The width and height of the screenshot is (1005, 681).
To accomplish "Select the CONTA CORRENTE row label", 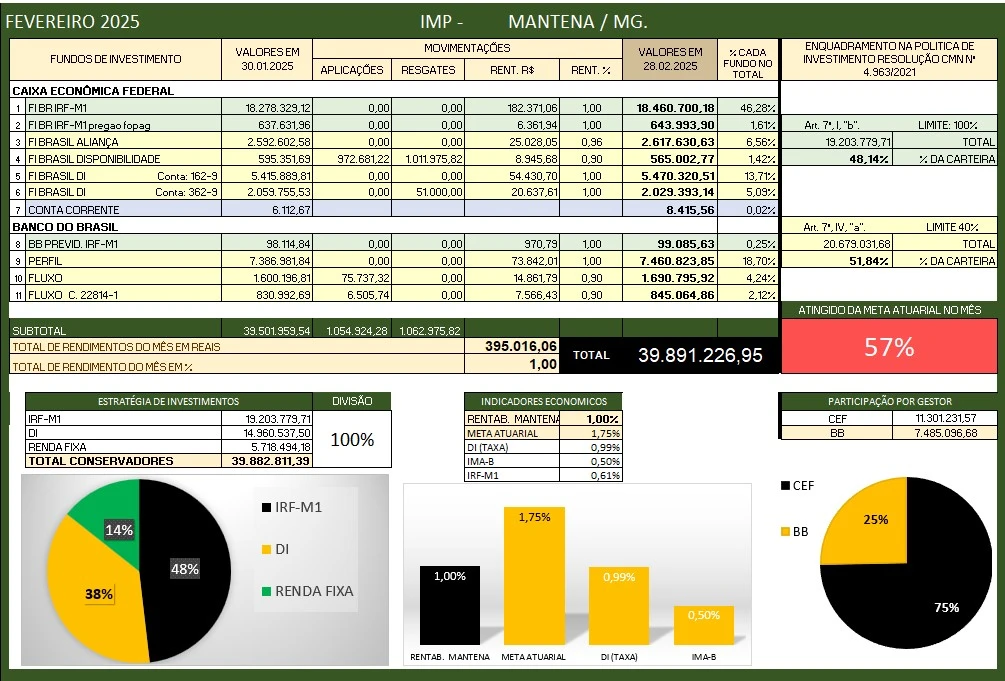I will coord(73,210).
